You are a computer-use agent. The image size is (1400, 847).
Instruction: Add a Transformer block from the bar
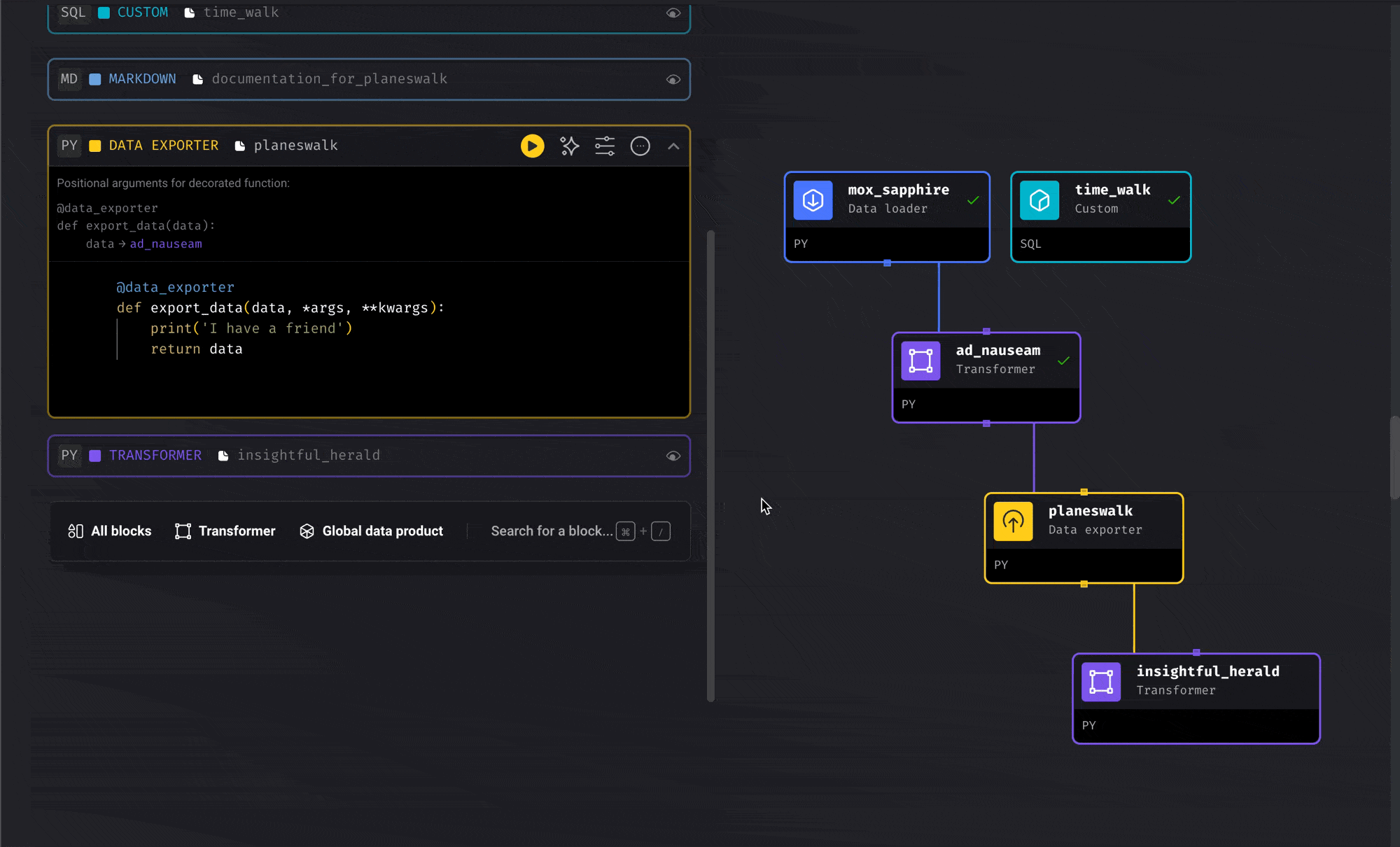225,531
